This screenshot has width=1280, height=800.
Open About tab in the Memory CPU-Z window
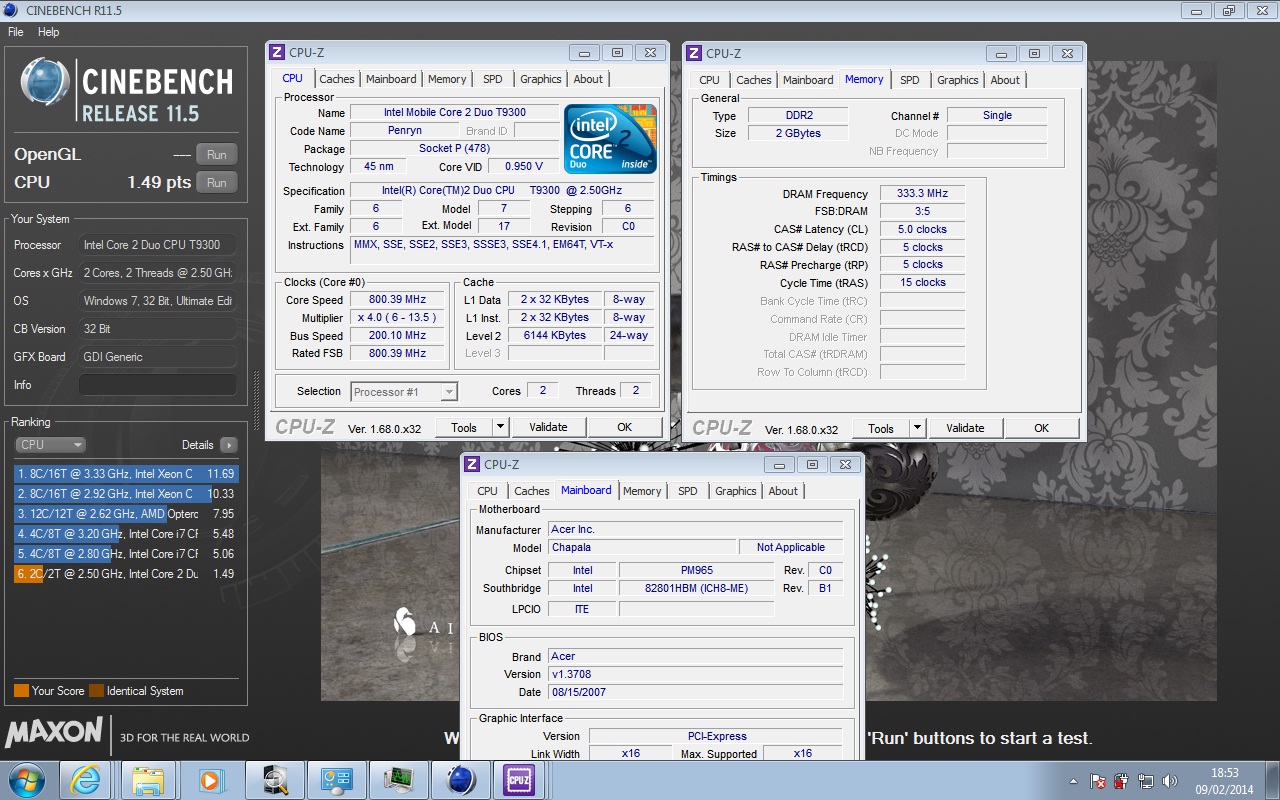pyautogui.click(x=1005, y=80)
